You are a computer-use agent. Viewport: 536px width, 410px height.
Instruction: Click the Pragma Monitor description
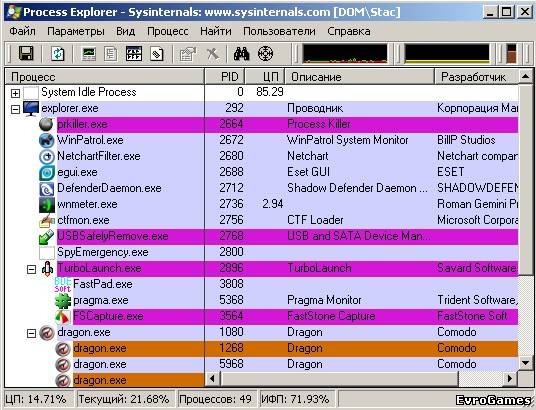(x=324, y=300)
